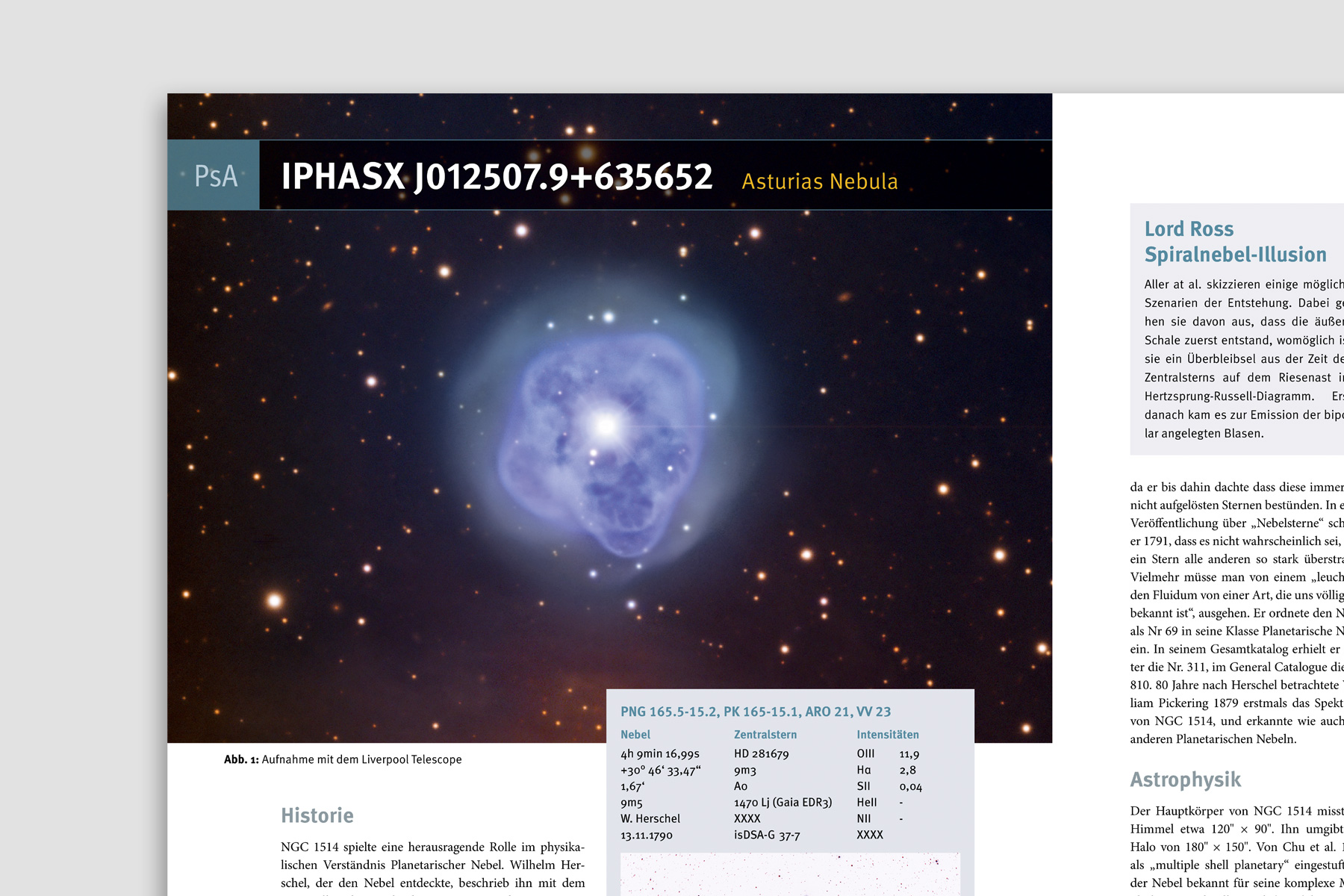Click the Nebel column header
This screenshot has width=1344, height=896.
point(635,735)
